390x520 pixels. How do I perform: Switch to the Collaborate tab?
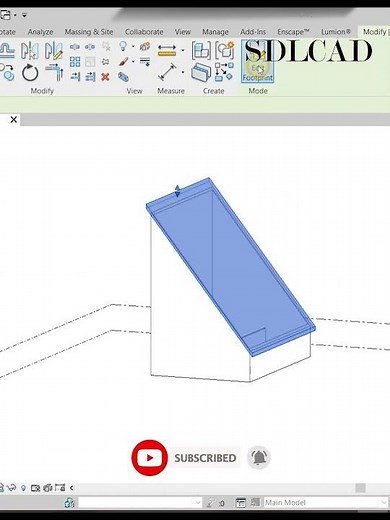144,32
